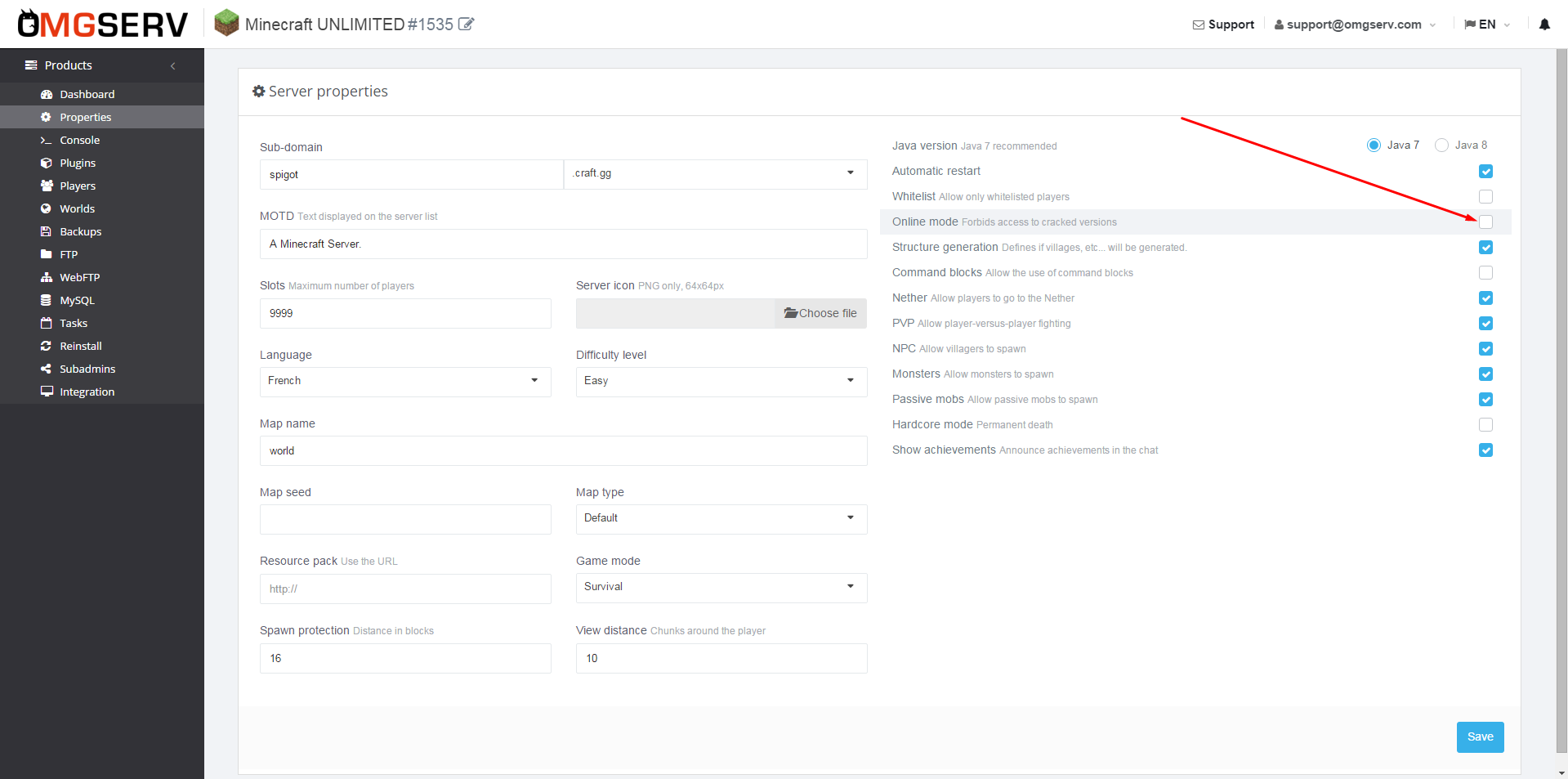Click the Products list icon

coord(31,65)
